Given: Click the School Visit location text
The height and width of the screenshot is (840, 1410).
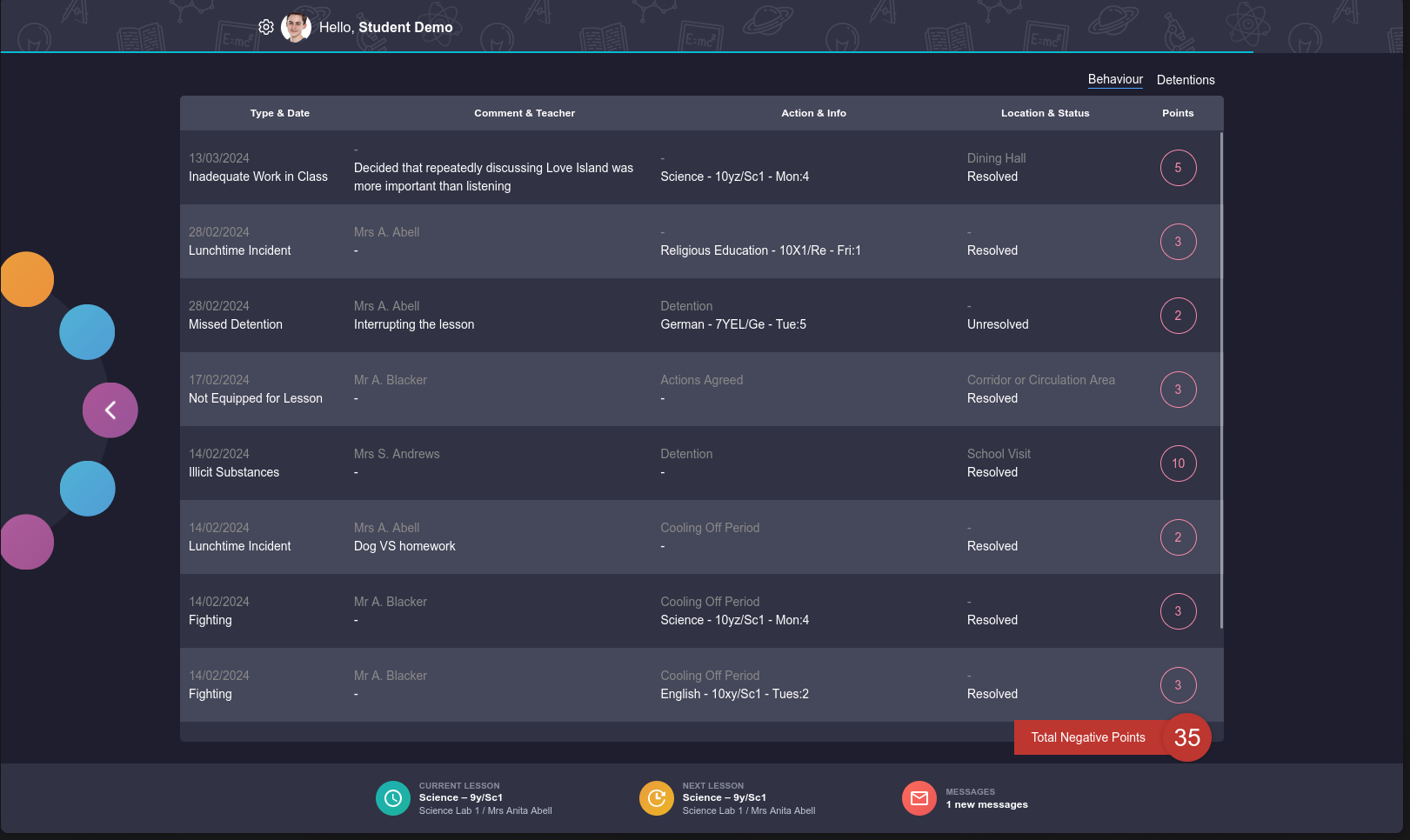Looking at the screenshot, I should (999, 454).
